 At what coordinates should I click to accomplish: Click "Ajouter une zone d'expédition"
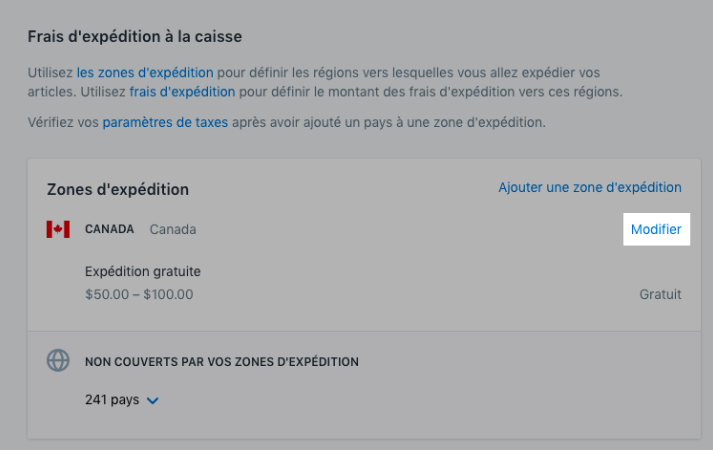590,187
